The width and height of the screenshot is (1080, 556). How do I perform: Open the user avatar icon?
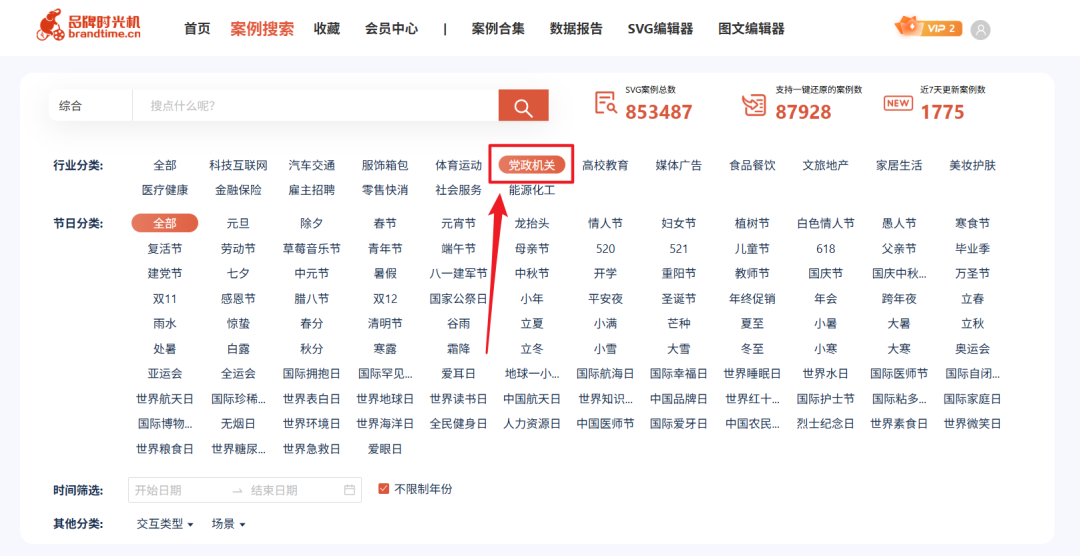(x=980, y=30)
